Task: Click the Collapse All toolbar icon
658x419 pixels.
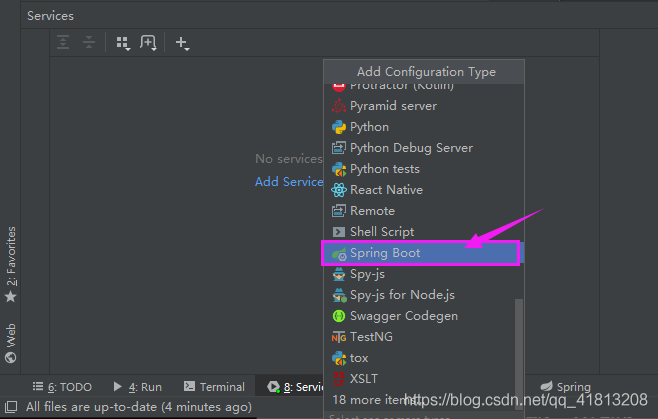Action: point(89,42)
